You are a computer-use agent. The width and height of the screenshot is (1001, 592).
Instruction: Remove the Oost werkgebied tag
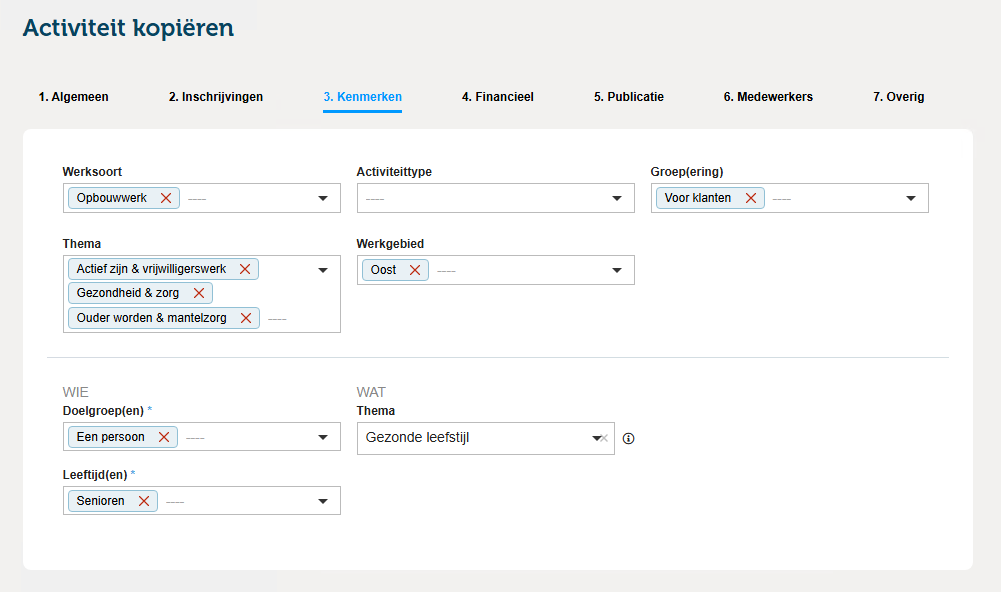415,270
